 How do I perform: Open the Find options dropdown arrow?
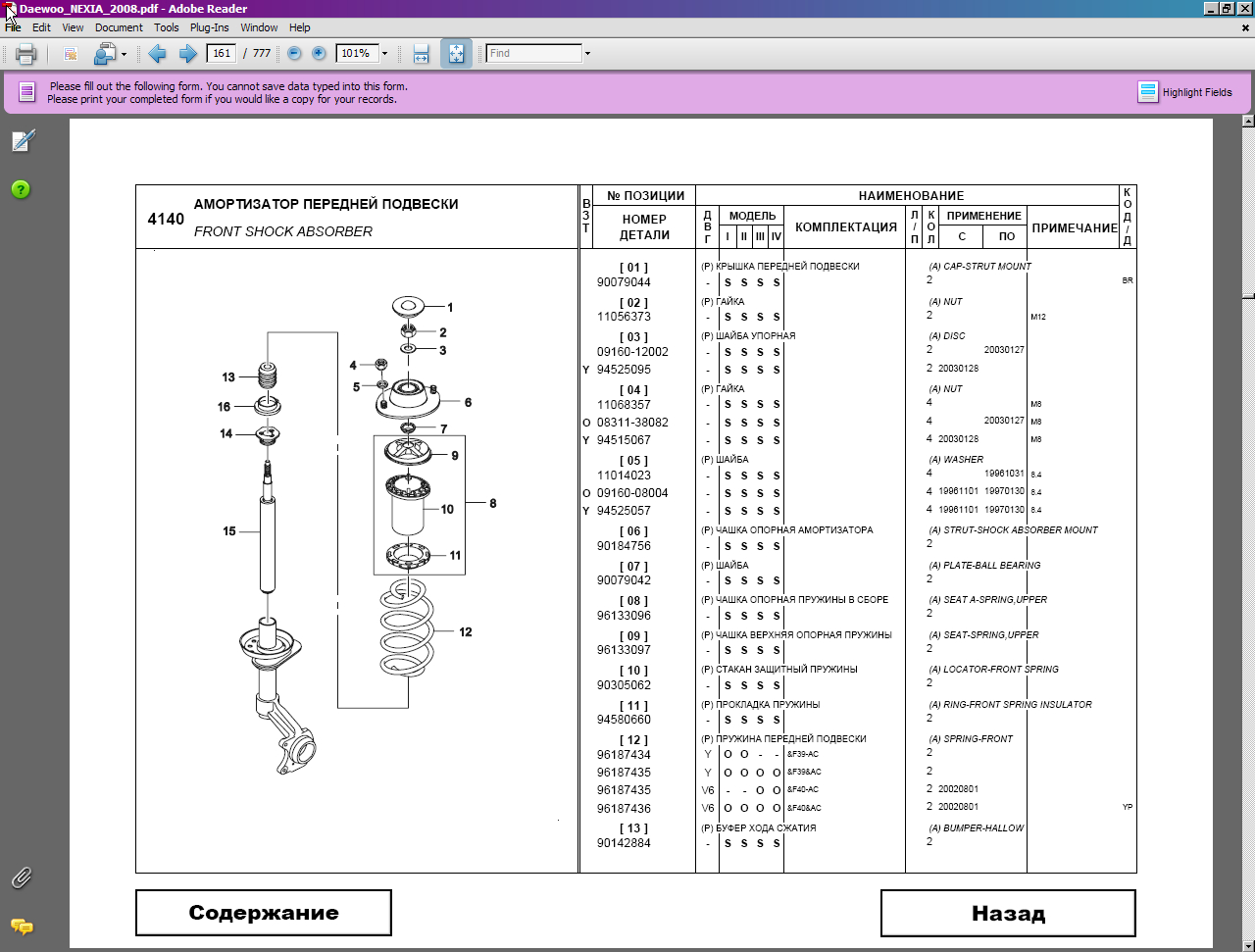pyautogui.click(x=587, y=54)
